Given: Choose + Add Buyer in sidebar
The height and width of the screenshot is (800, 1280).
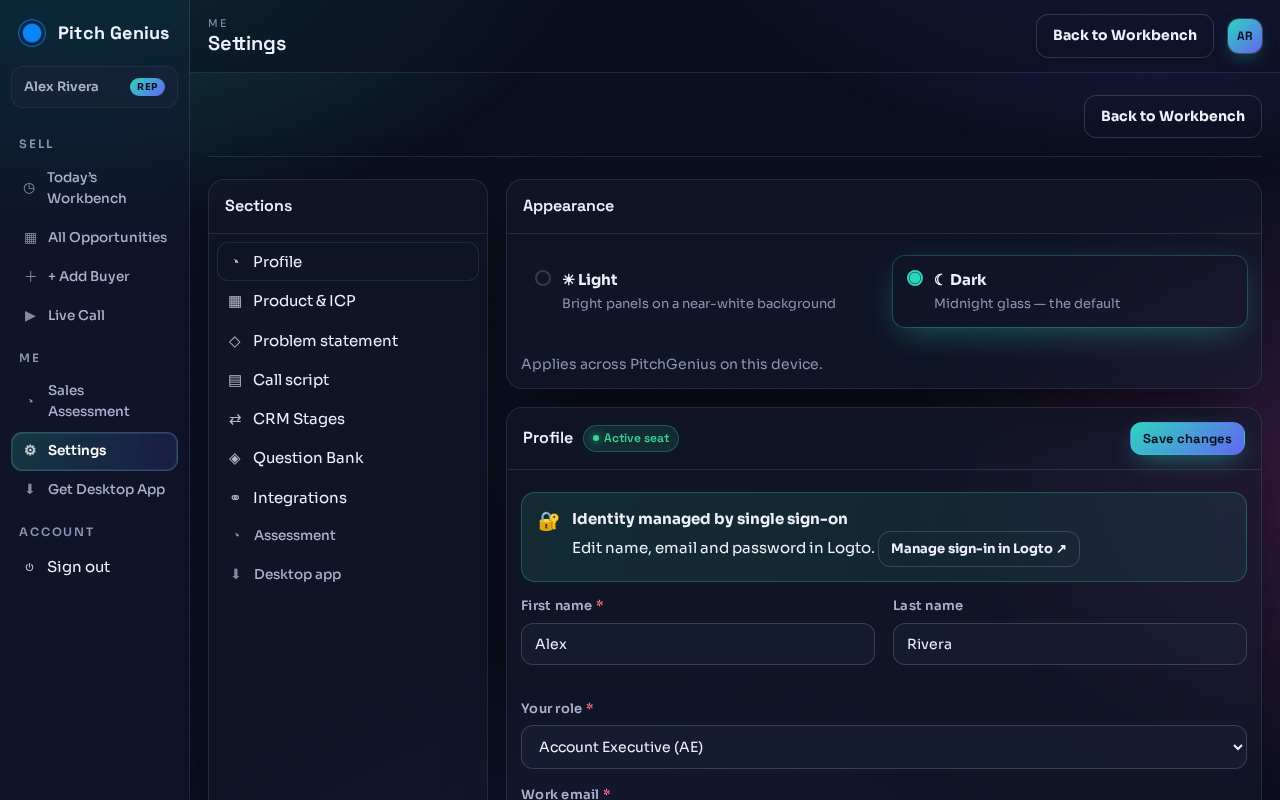Looking at the screenshot, I should (94, 277).
